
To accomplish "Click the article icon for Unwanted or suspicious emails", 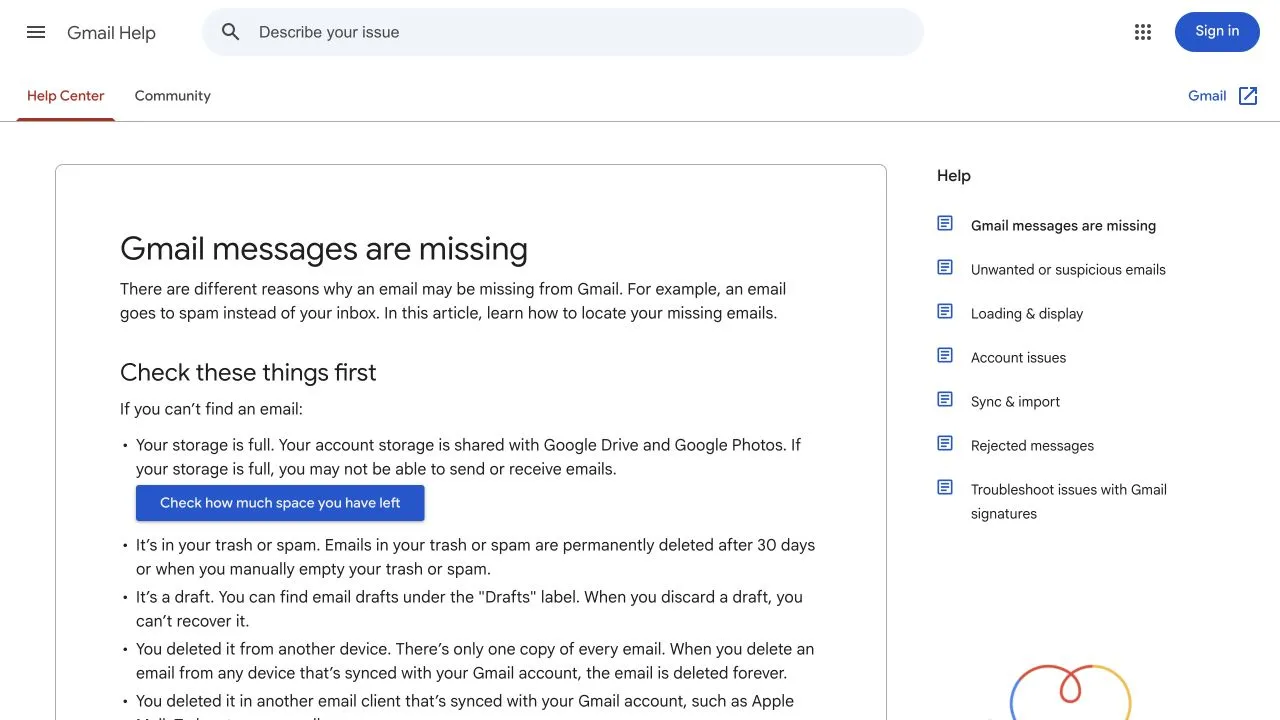I will pyautogui.click(x=945, y=267).
